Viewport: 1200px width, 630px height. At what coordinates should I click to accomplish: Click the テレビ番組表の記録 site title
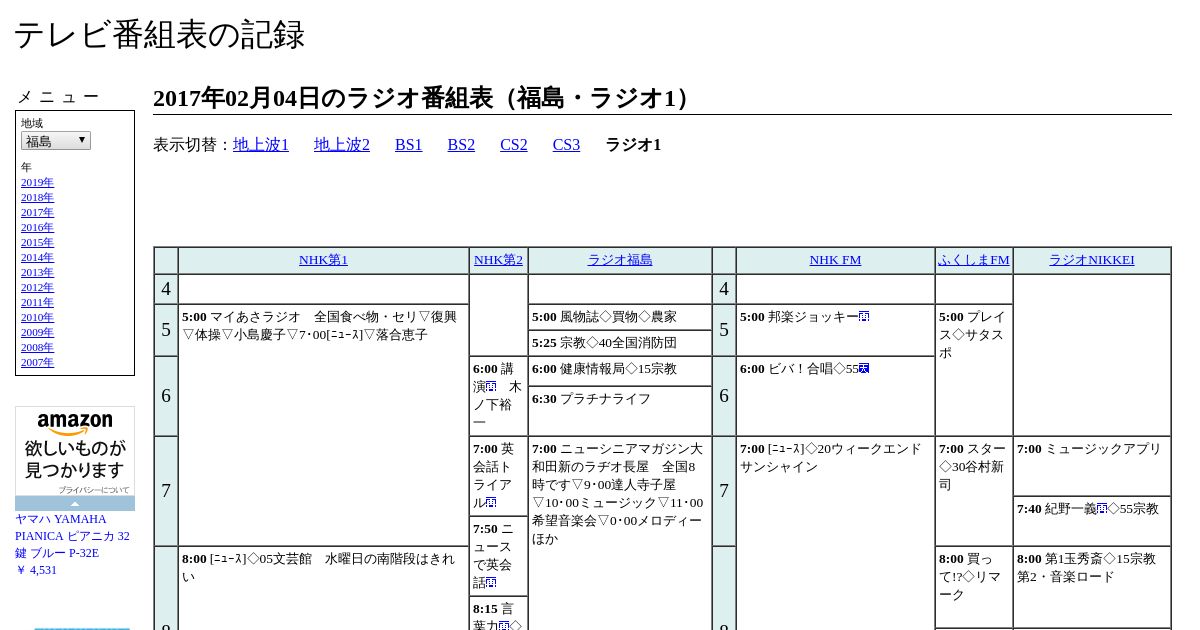tap(159, 35)
